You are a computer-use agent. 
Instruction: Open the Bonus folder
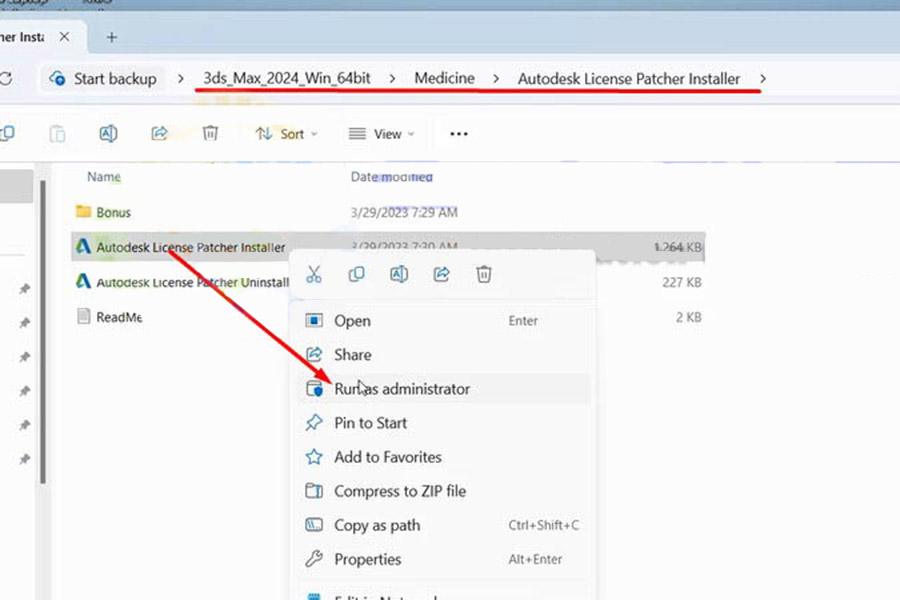(x=113, y=212)
